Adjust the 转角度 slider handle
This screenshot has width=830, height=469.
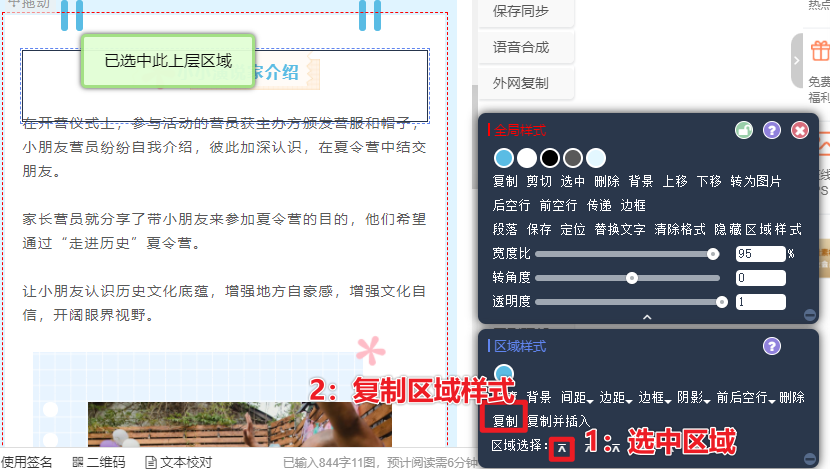(631, 278)
